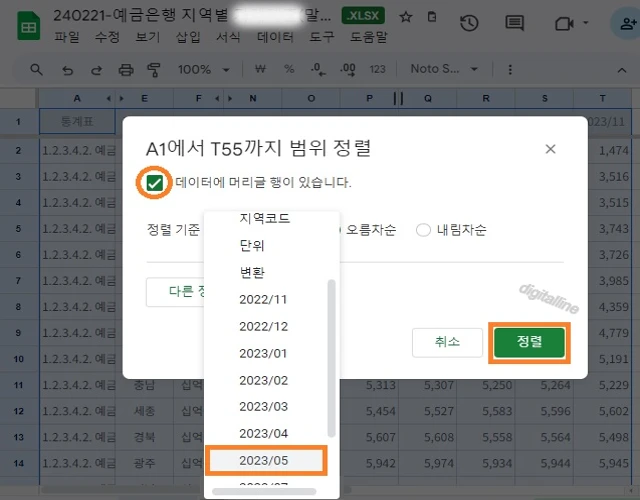Open version history clock icon
The height and width of the screenshot is (500, 640).
[469, 23]
